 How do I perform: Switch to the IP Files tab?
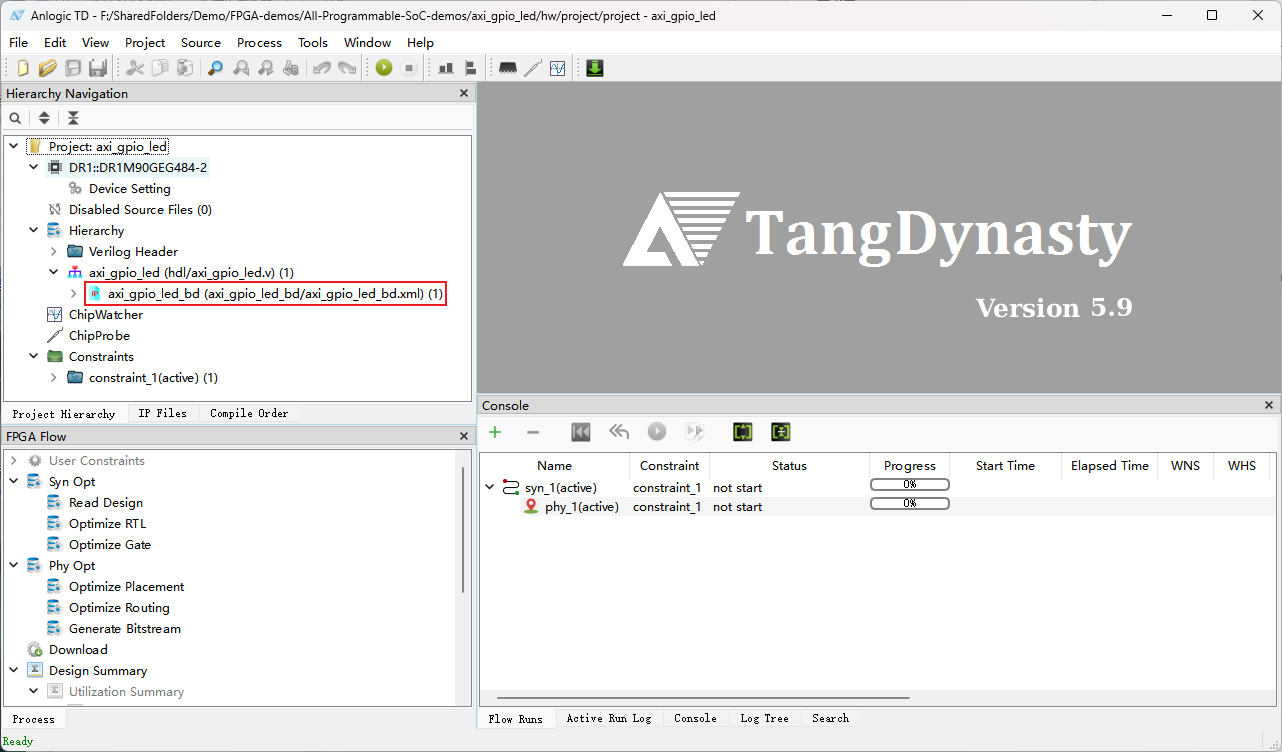162,413
